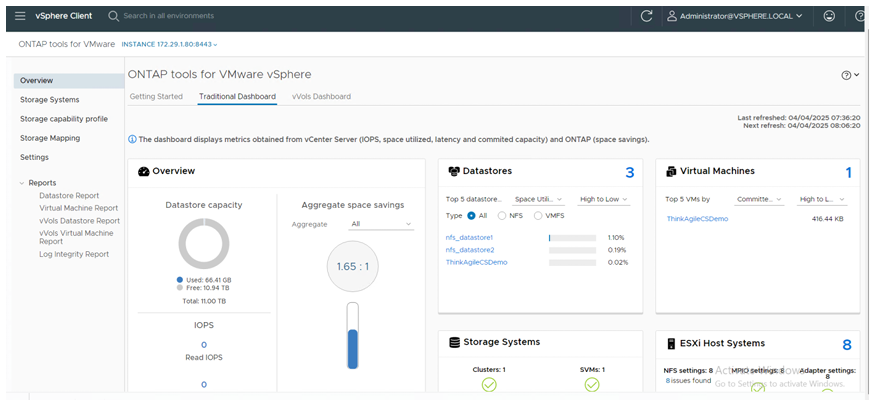This screenshot has width=878, height=403.
Task: Click the ESXi Host Systems count 8
Action: (847, 345)
